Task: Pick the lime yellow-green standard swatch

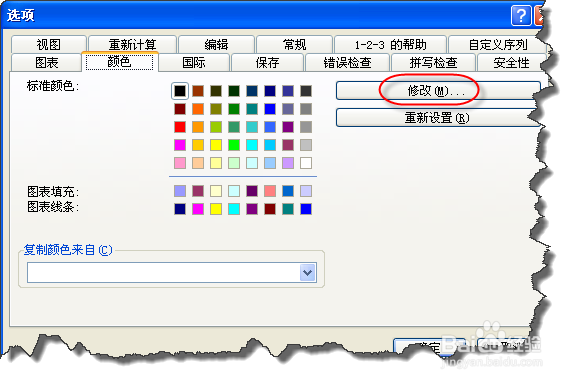Action: pyautogui.click(x=216, y=127)
